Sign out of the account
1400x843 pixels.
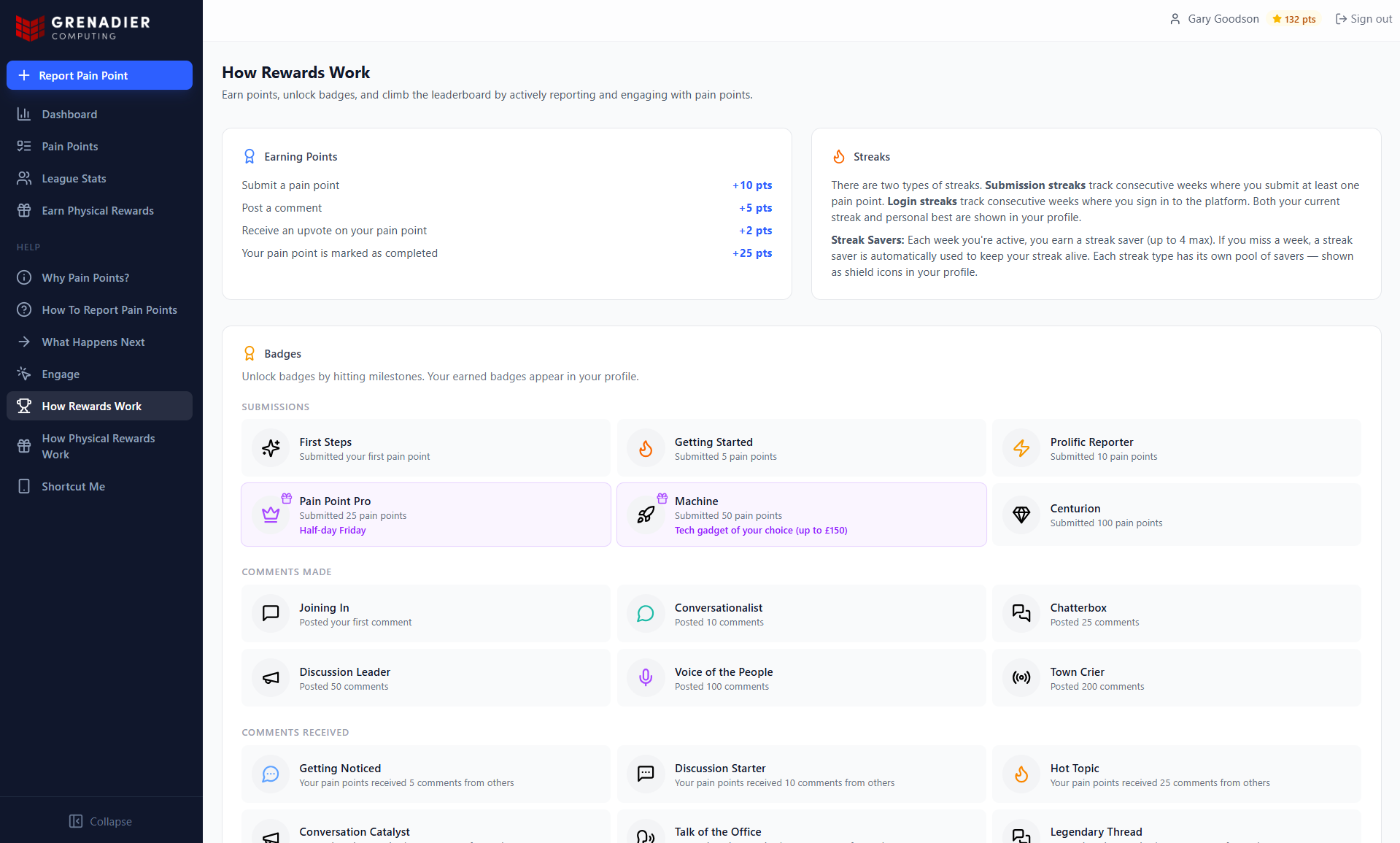point(1364,19)
